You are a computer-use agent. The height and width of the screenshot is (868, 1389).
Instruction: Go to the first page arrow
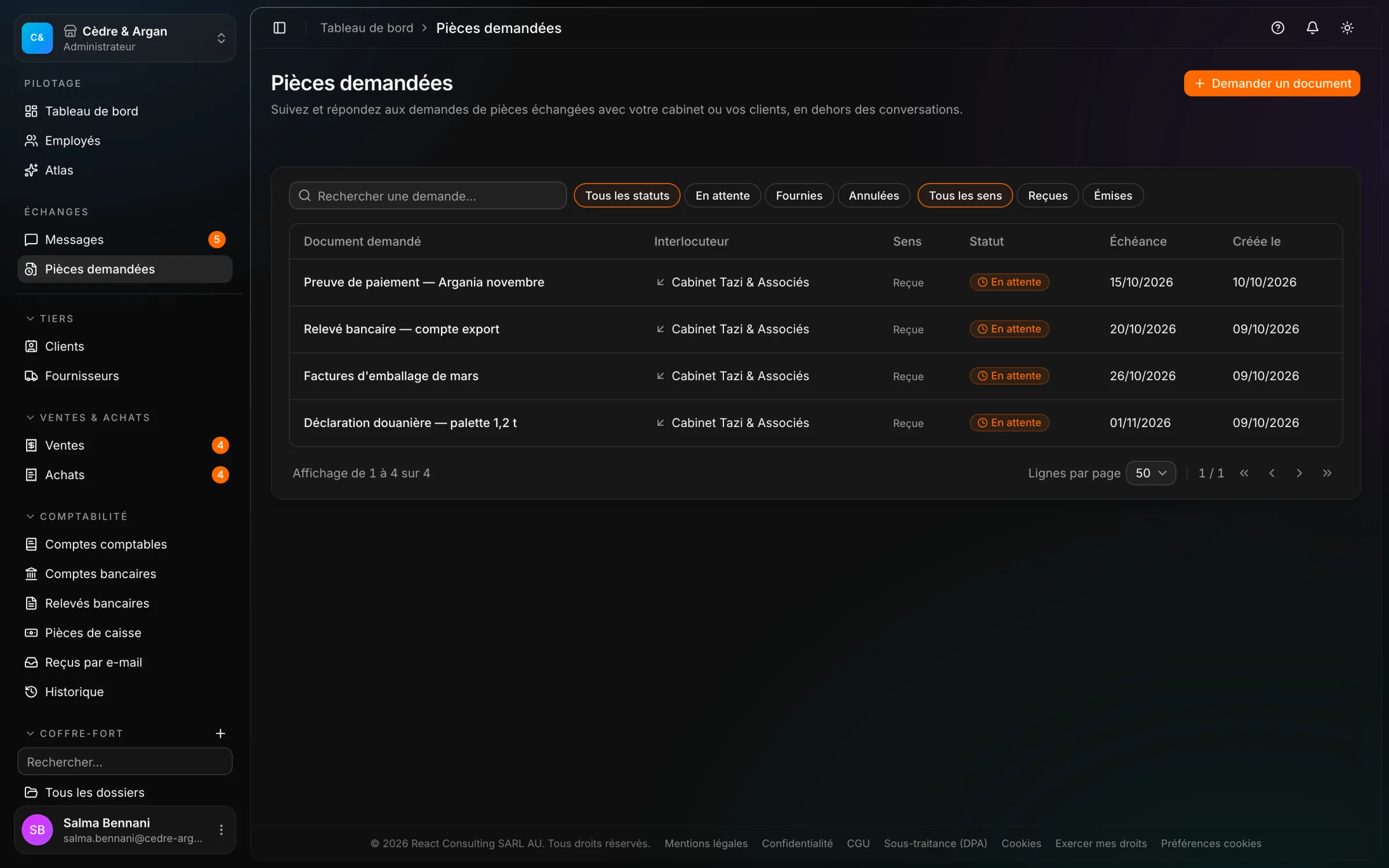pos(1244,473)
